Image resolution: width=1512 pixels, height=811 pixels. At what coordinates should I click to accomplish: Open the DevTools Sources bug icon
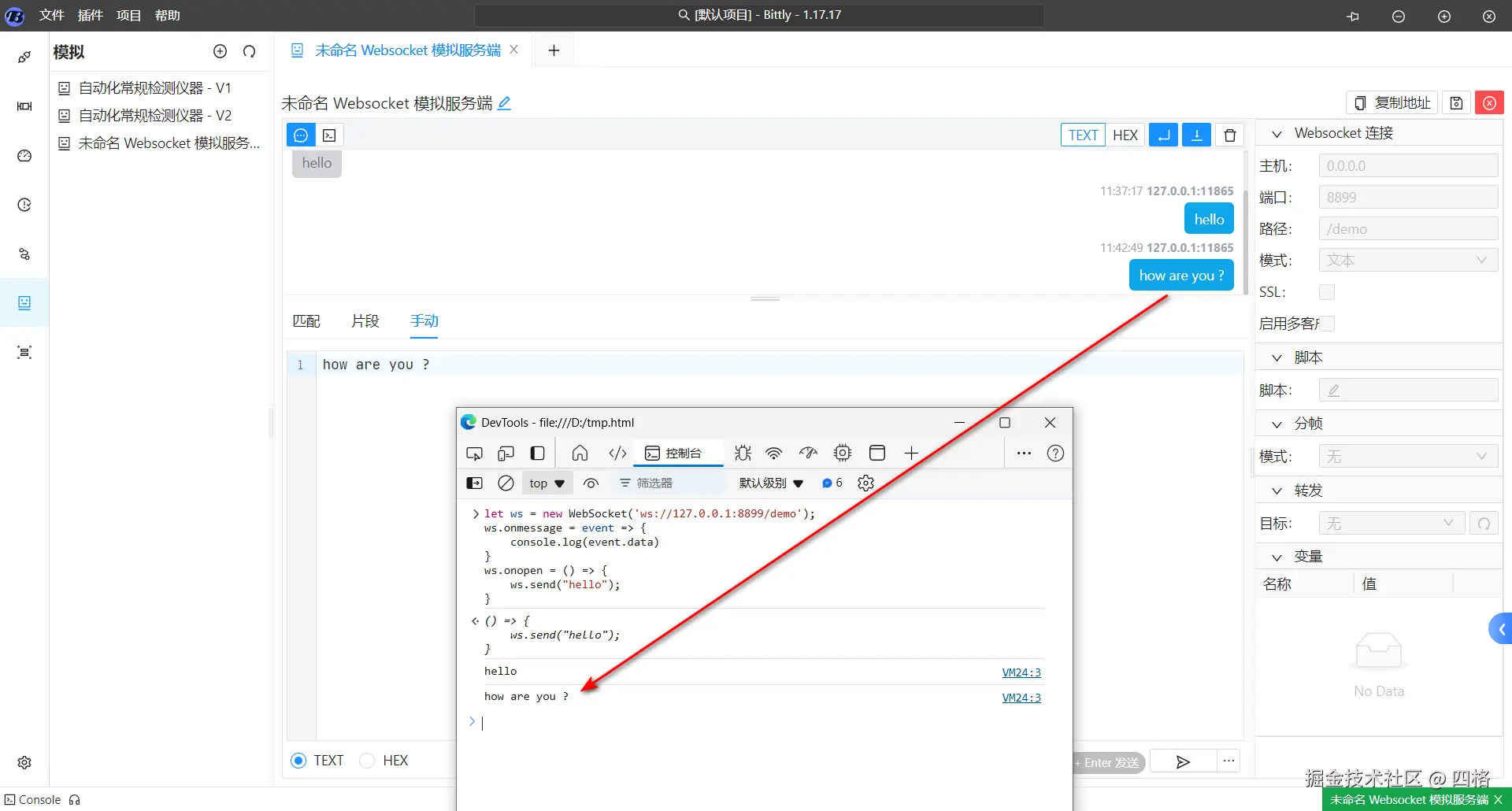pos(743,453)
